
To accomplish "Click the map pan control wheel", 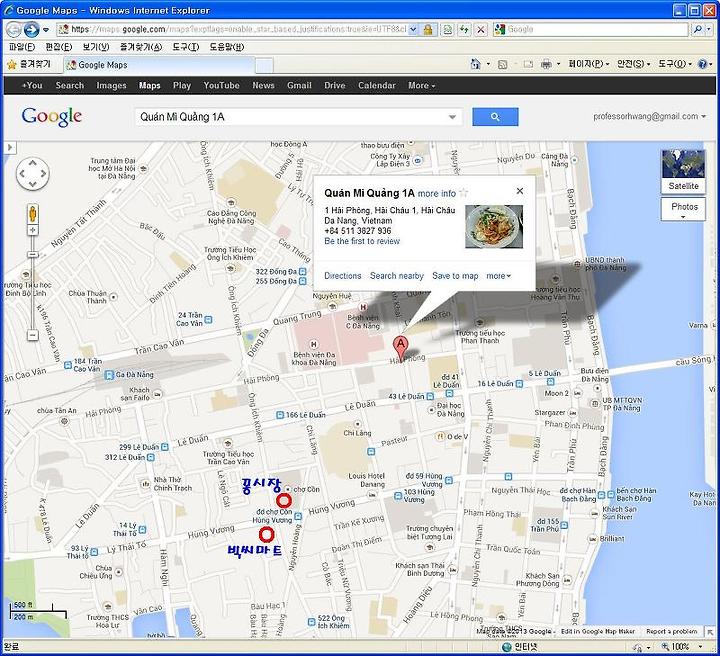I will tap(33, 174).
